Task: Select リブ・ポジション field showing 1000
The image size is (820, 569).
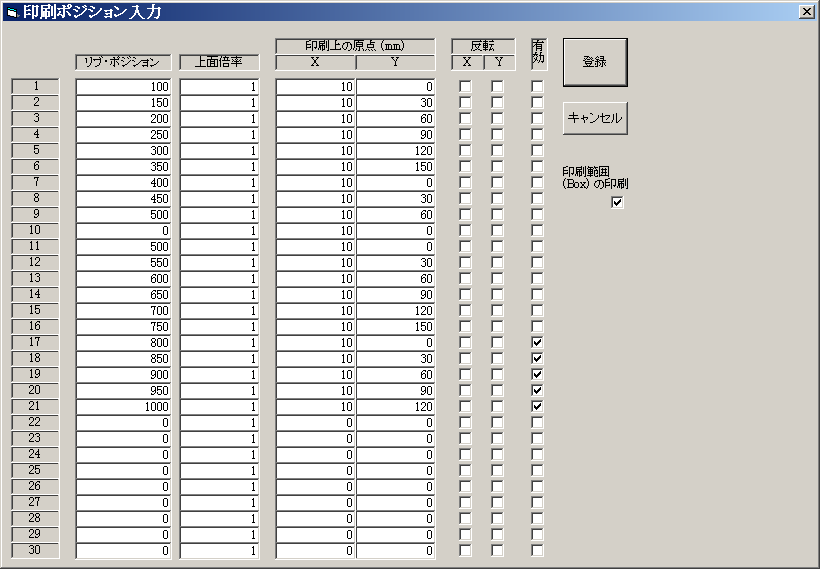Action: [x=123, y=407]
